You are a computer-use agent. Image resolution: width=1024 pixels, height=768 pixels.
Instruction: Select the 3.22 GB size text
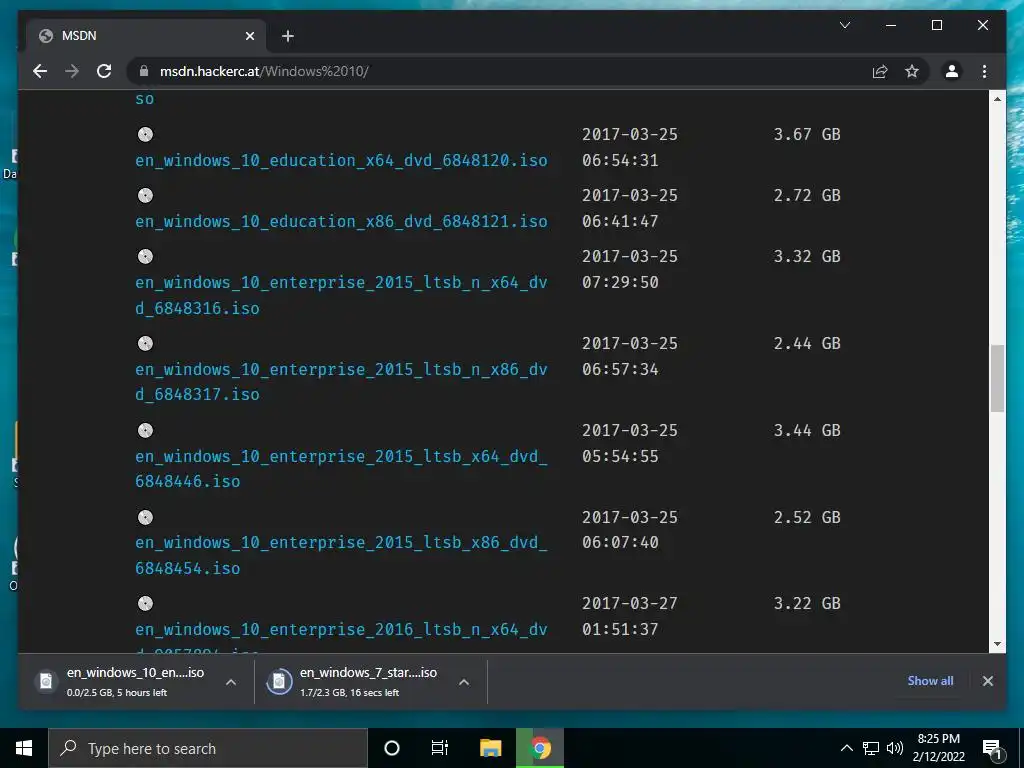point(807,603)
